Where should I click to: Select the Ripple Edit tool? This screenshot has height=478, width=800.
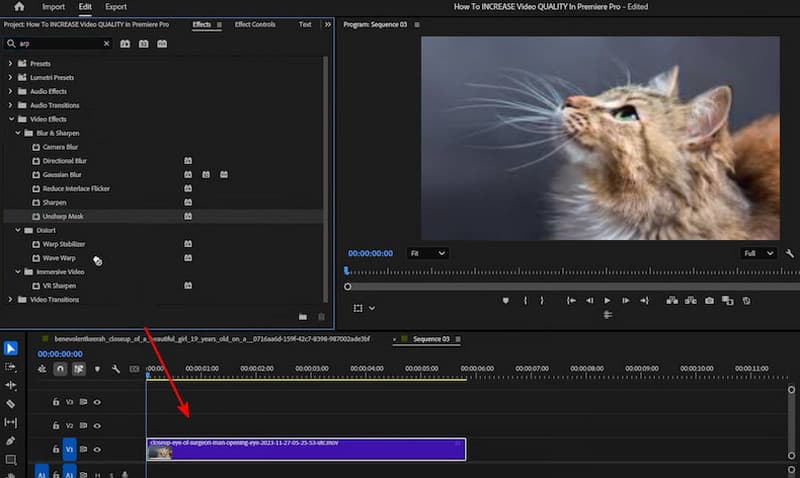[11, 385]
